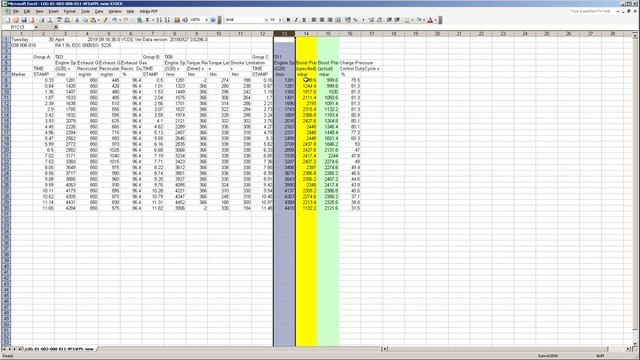The height and width of the screenshot is (360, 640).
Task: Toggle Bold formatting
Action: tap(288, 20)
